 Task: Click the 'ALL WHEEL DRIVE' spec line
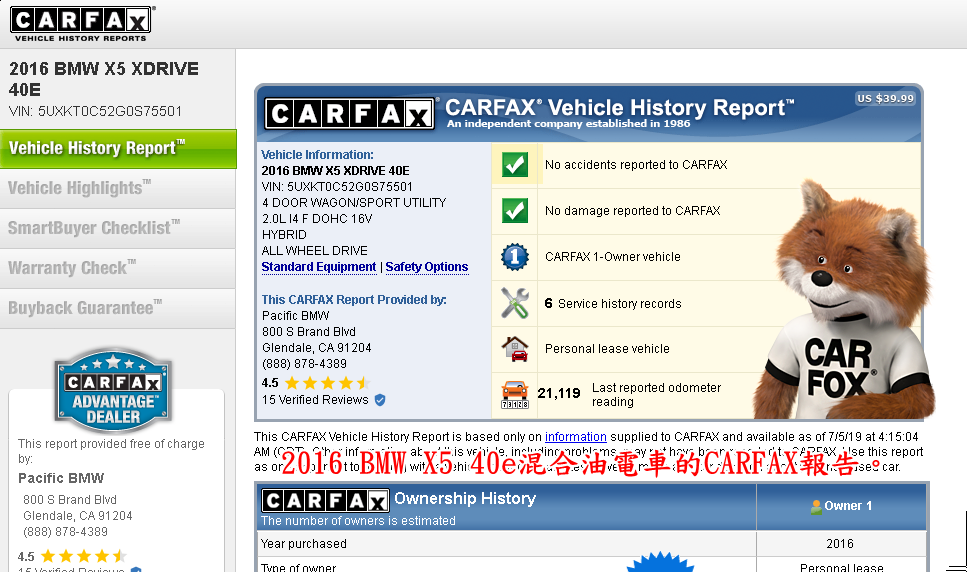coord(315,251)
